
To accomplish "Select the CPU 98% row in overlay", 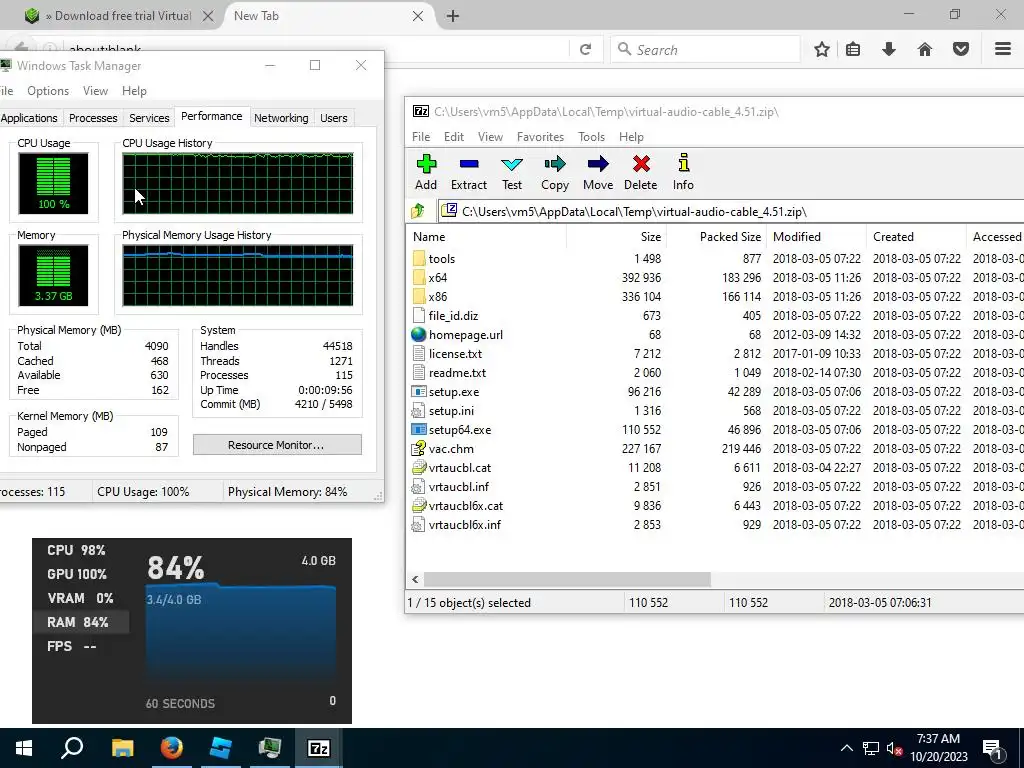I will tap(81, 550).
